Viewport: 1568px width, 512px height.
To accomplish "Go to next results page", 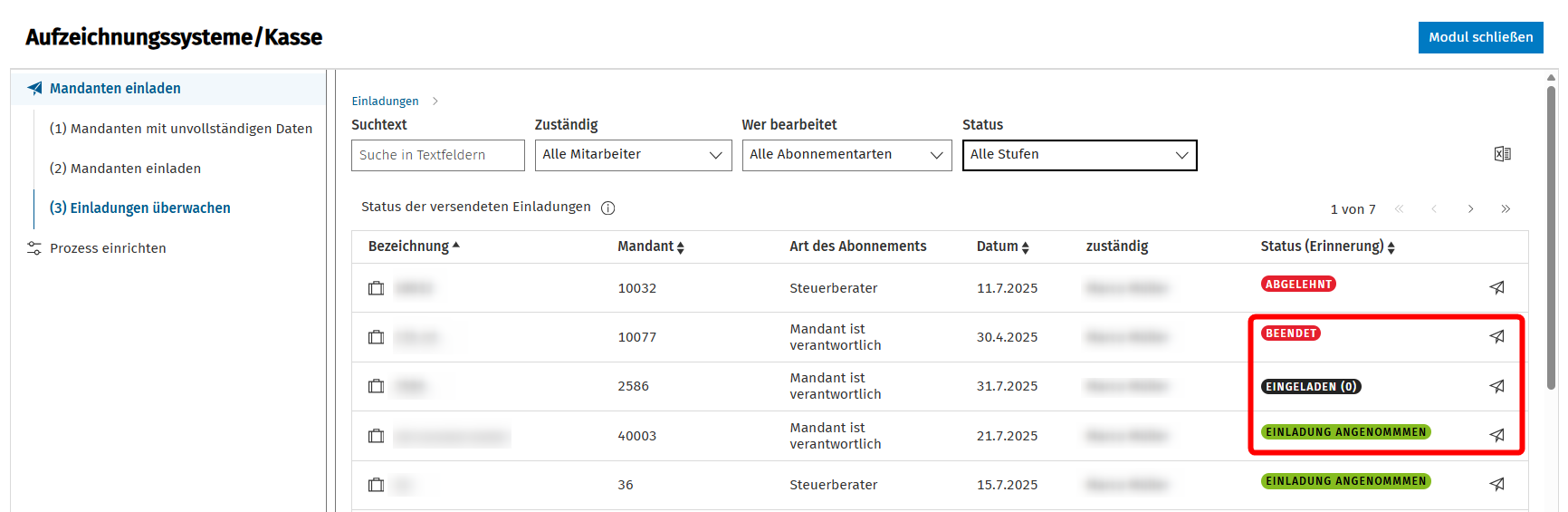I will [x=1471, y=209].
